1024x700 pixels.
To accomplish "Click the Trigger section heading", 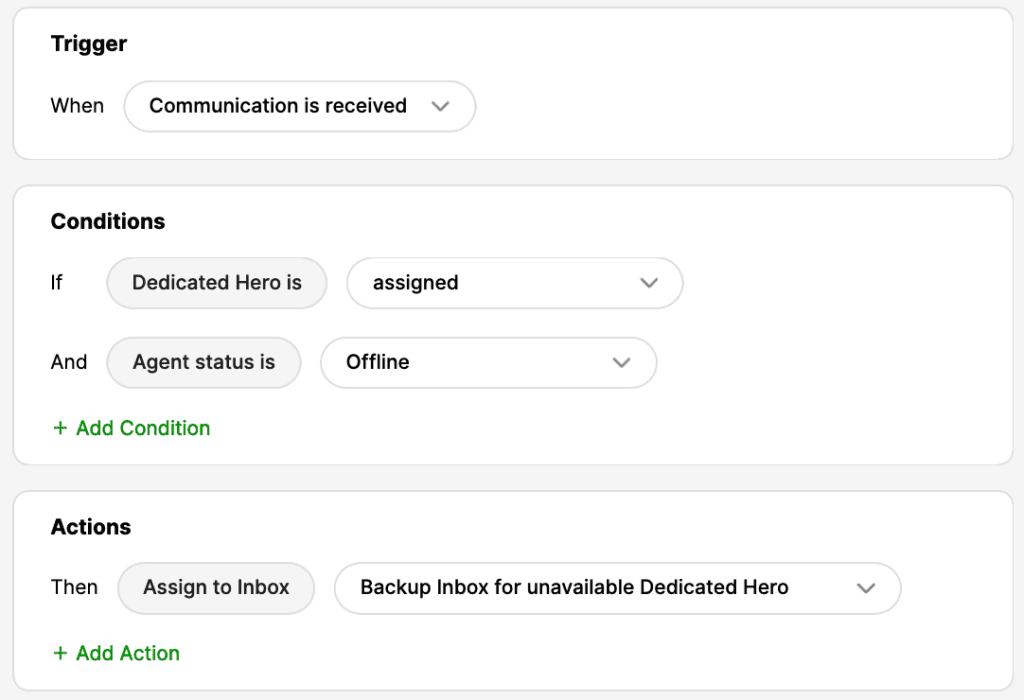I will (89, 44).
